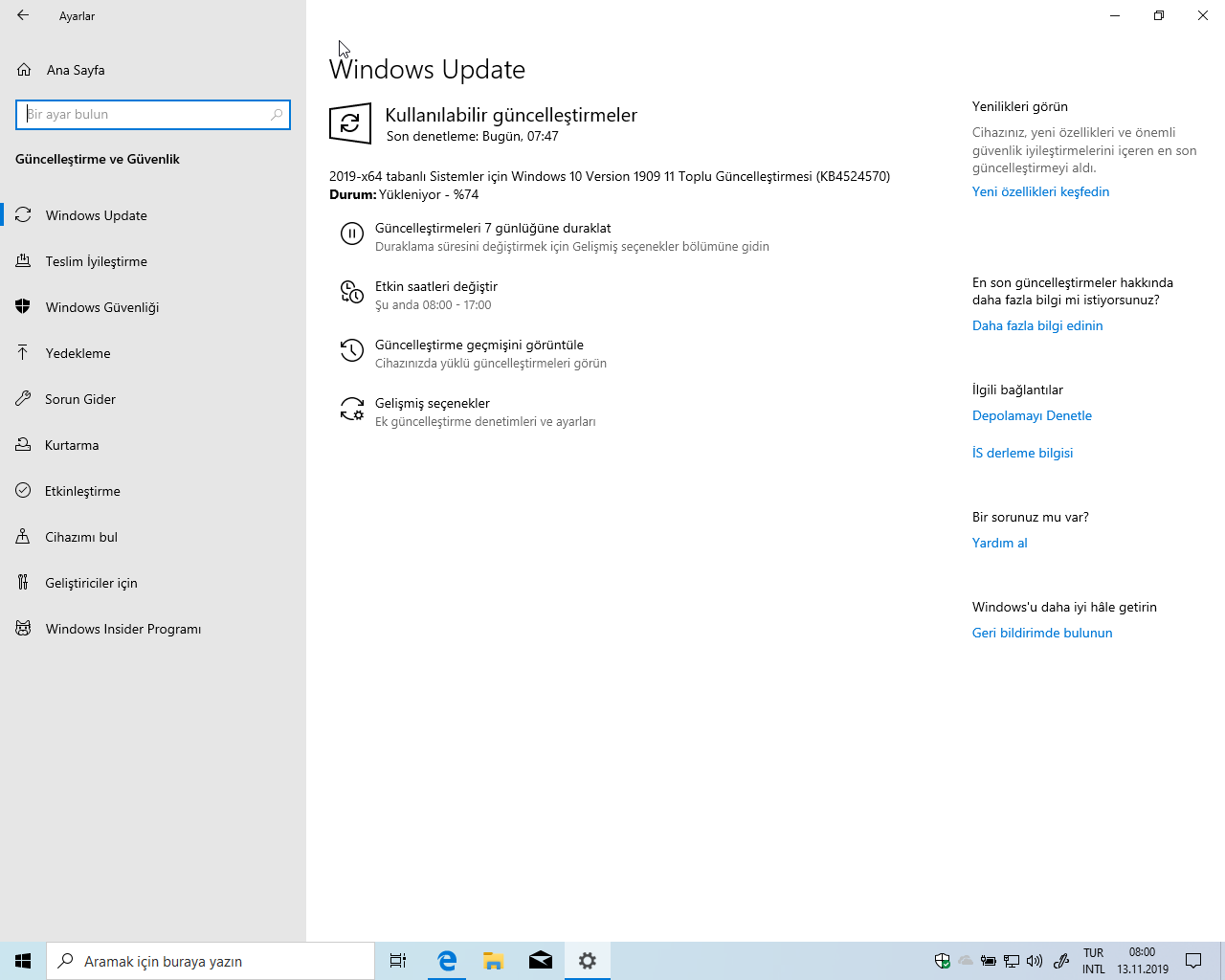This screenshot has width=1225, height=980.
Task: Open the clock showing 08:00
Action: pyautogui.click(x=1143, y=961)
